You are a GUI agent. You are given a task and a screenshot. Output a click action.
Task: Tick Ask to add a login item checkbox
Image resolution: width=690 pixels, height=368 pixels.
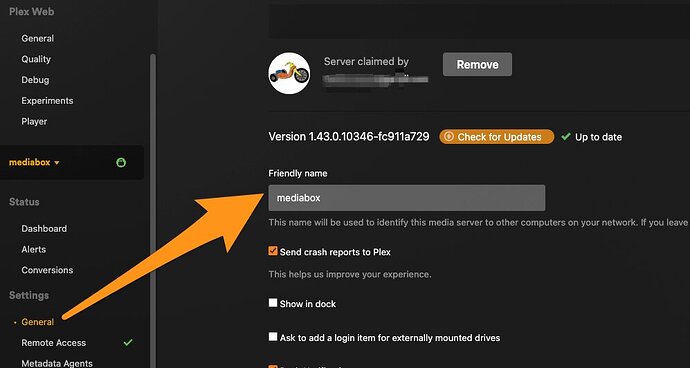(x=273, y=337)
